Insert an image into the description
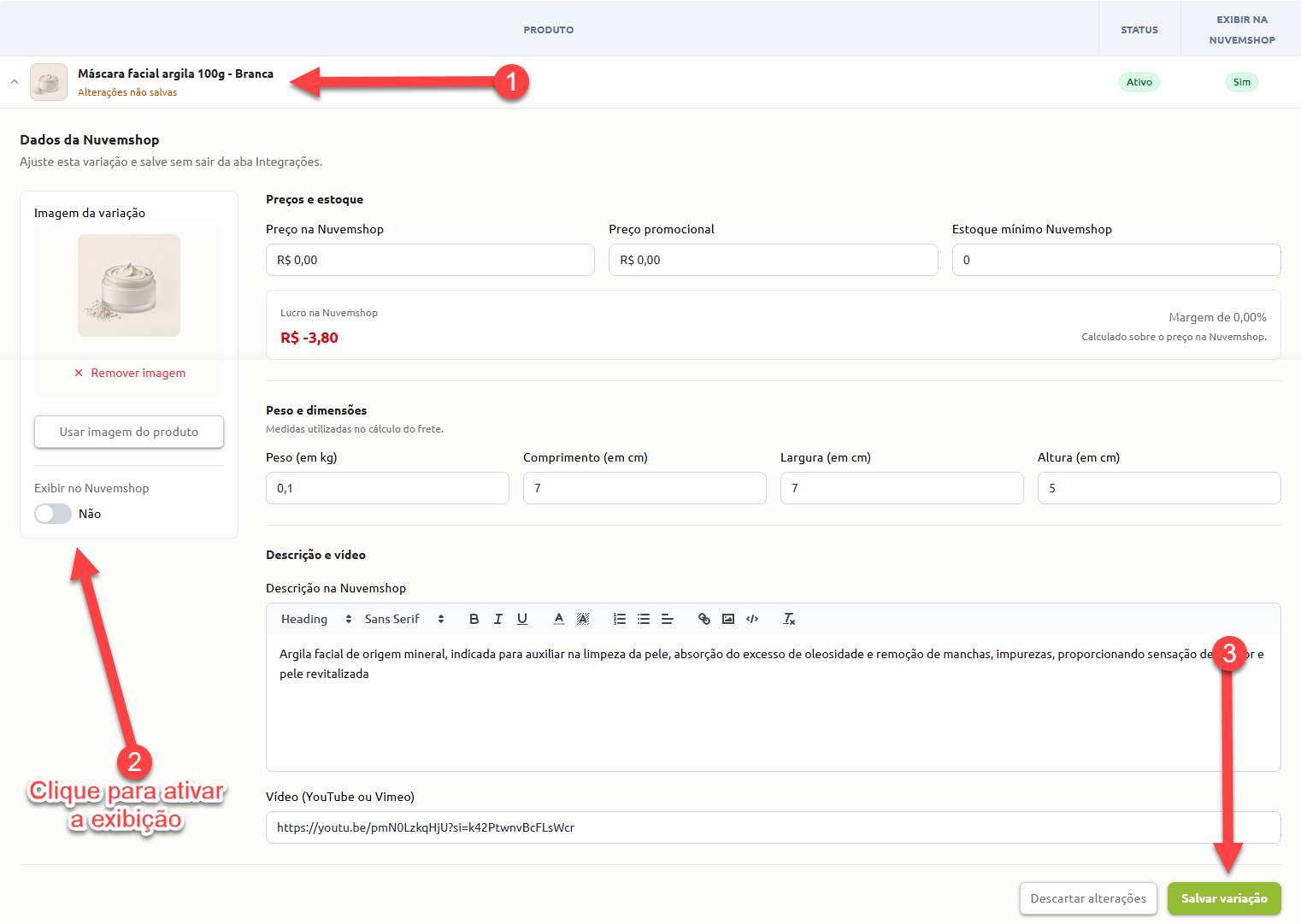Screen dimensions: 1301x924 728,619
